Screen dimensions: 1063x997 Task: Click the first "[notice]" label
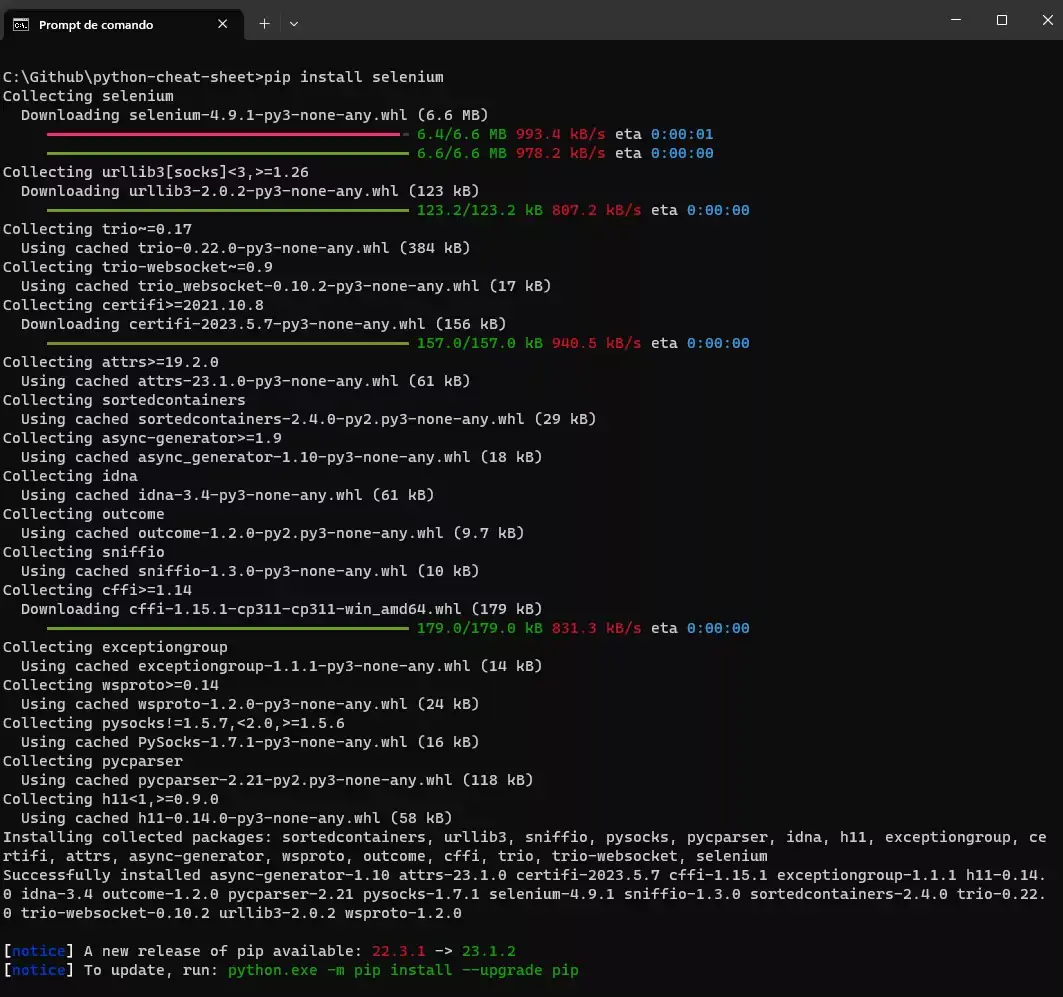point(37,951)
